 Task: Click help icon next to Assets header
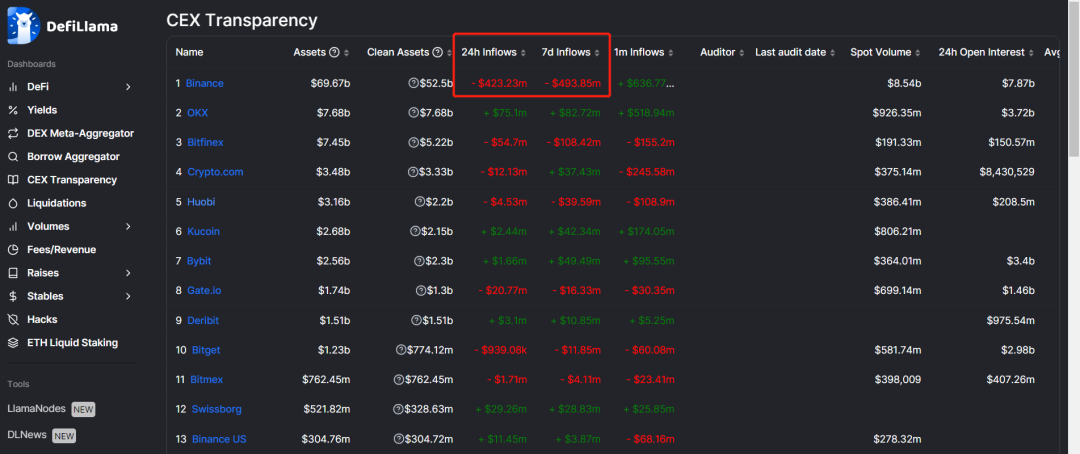[x=334, y=52]
